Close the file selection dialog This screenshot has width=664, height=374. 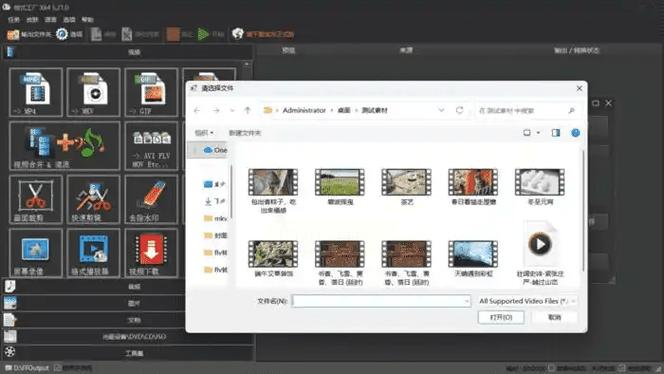(579, 88)
